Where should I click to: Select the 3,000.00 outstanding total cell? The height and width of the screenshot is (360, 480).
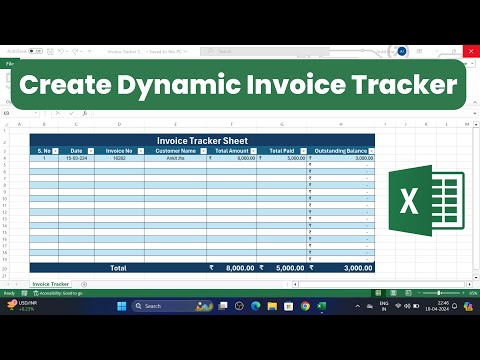pyautogui.click(x=341, y=268)
